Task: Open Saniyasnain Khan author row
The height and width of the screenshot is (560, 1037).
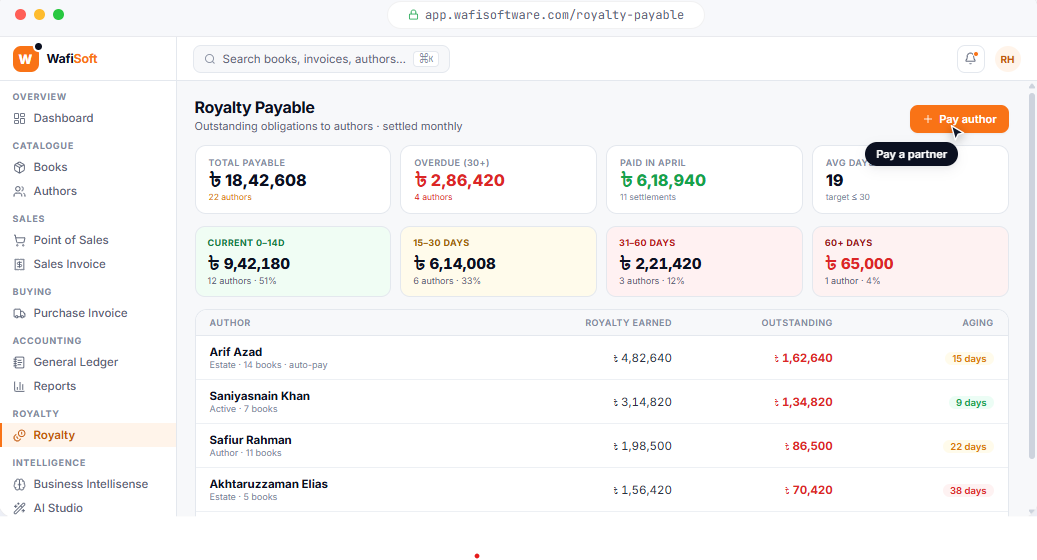Action: pos(602,402)
